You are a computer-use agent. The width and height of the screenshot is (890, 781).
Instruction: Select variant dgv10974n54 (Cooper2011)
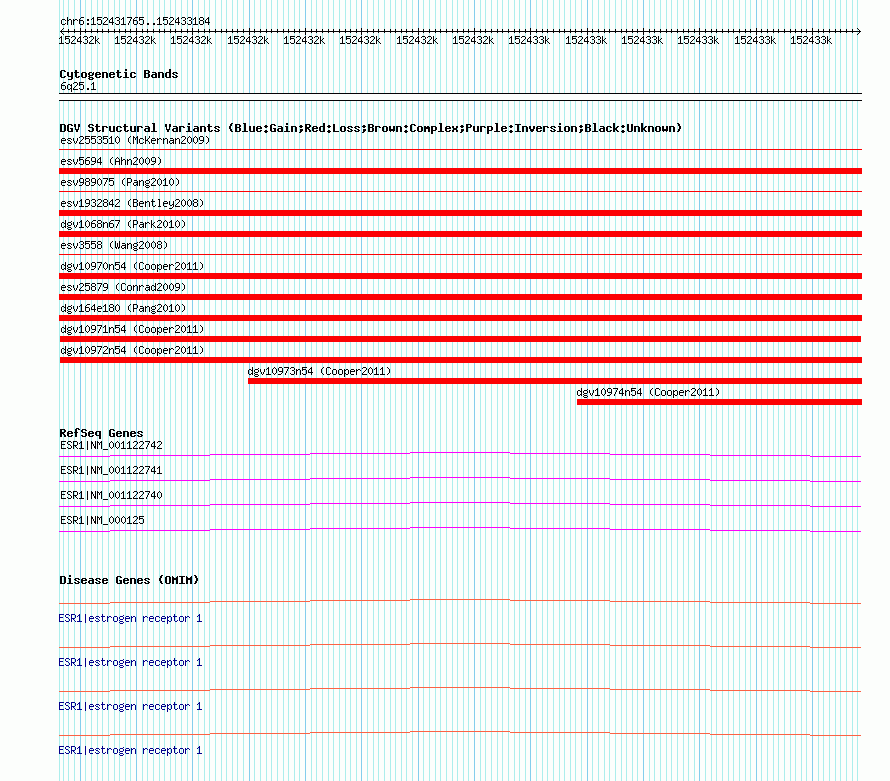click(648, 392)
